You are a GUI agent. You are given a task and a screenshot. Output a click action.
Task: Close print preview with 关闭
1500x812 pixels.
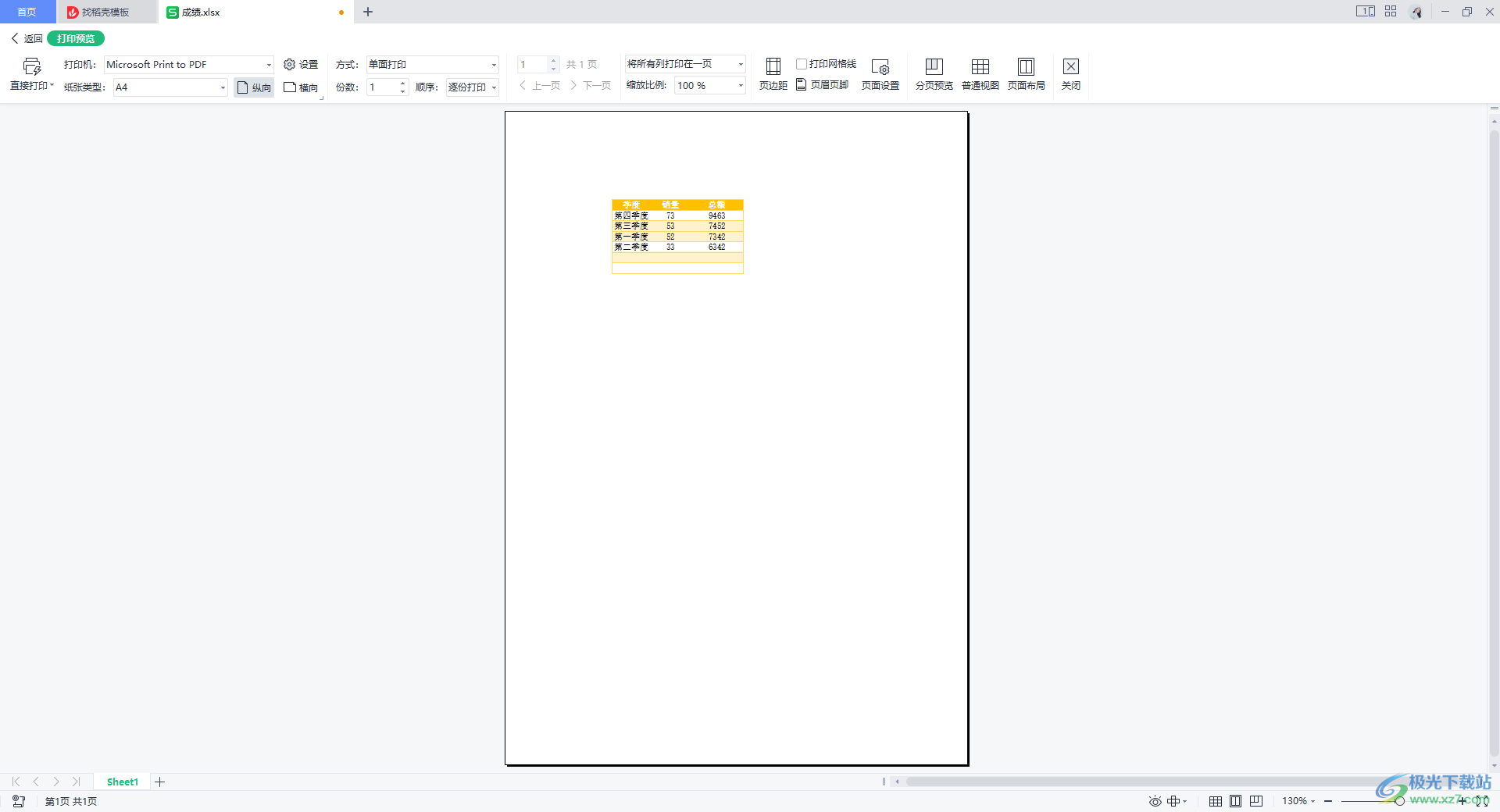[1071, 75]
